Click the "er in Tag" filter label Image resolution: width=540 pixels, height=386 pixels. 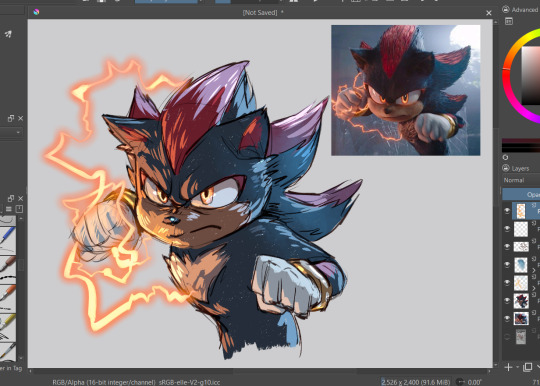click(x=11, y=368)
